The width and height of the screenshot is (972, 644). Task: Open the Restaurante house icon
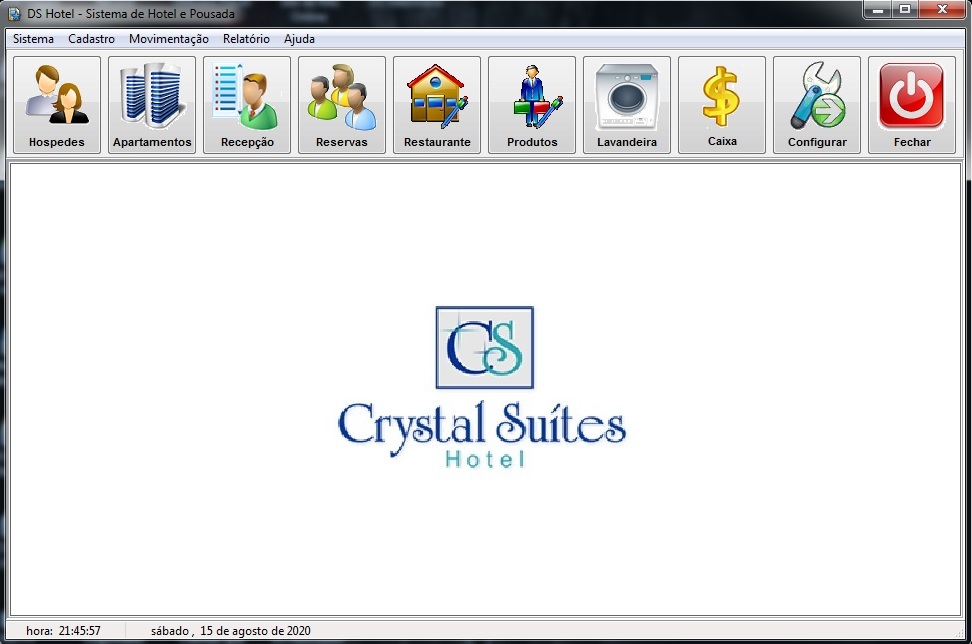(437, 105)
